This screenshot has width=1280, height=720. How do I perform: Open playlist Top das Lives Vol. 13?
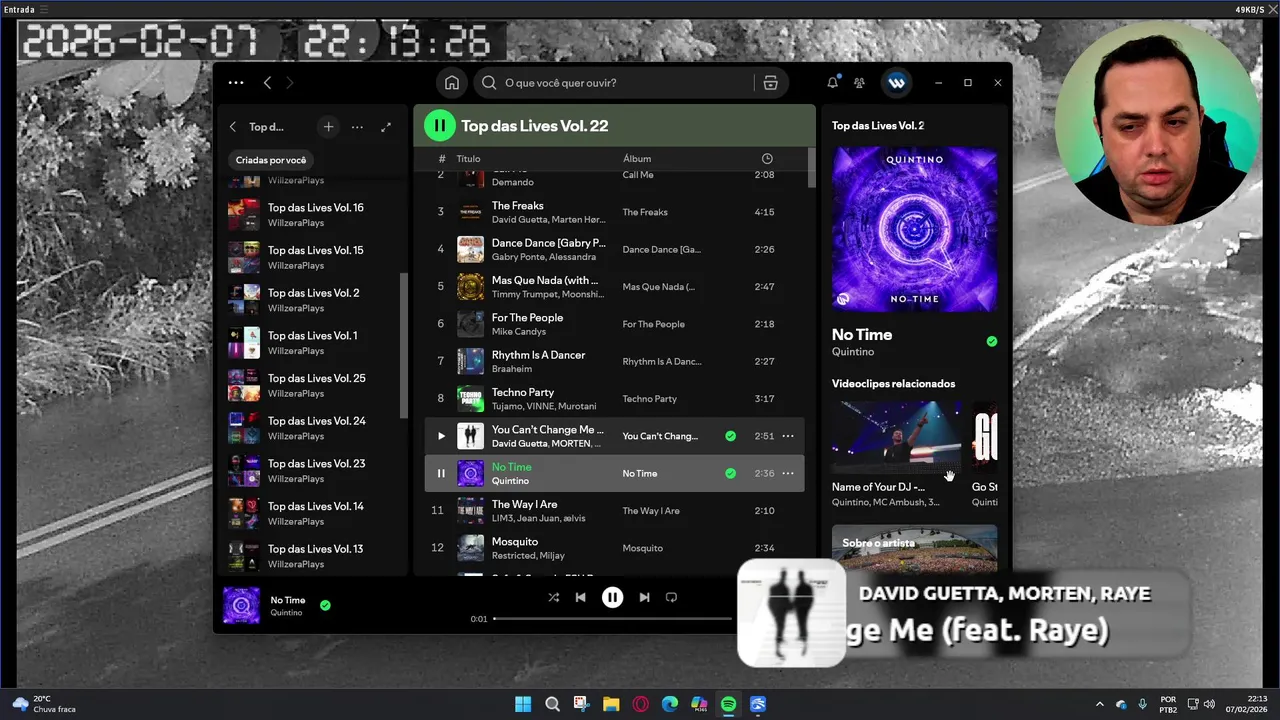[313, 556]
